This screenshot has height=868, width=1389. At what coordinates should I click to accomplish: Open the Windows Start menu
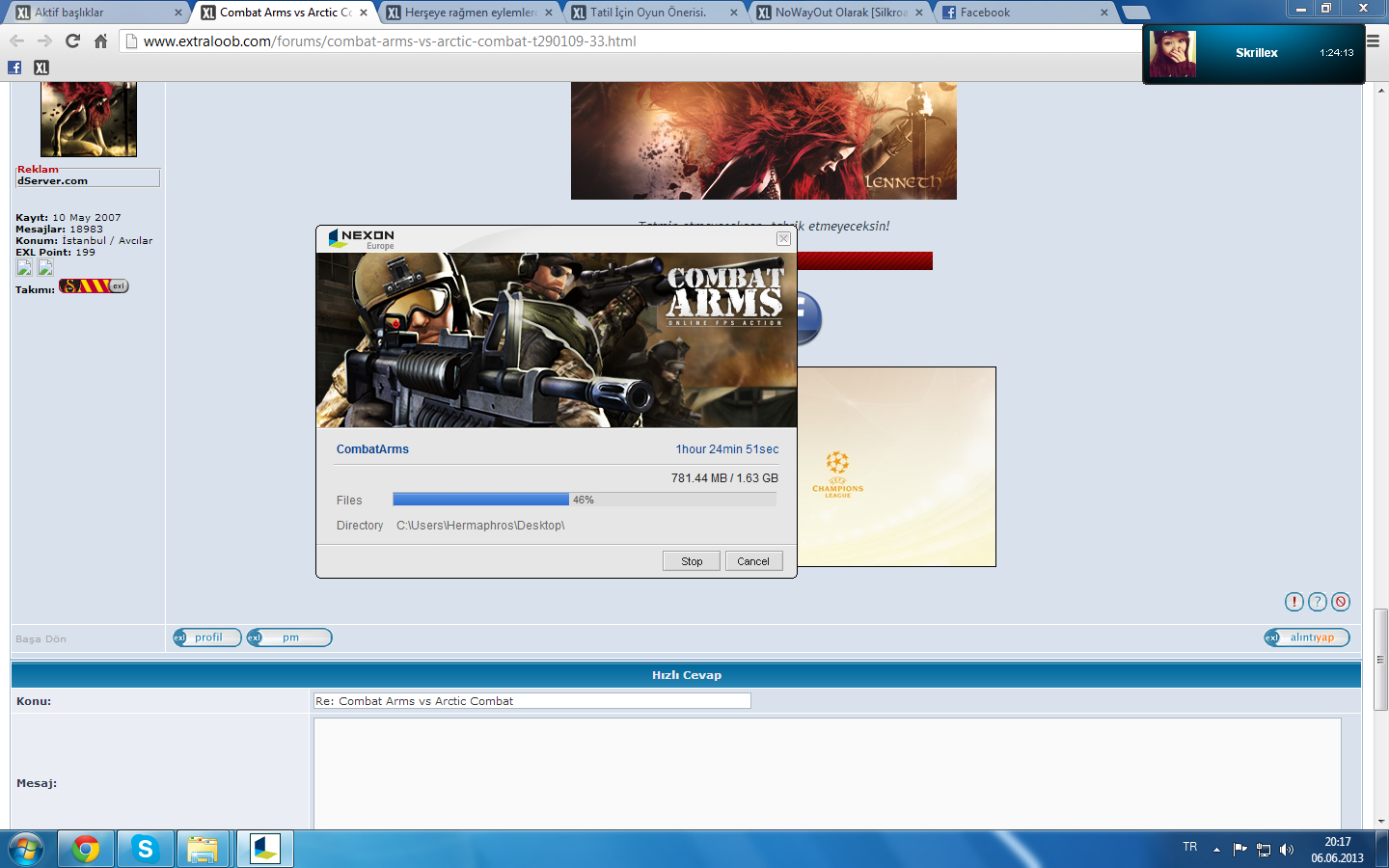26,849
